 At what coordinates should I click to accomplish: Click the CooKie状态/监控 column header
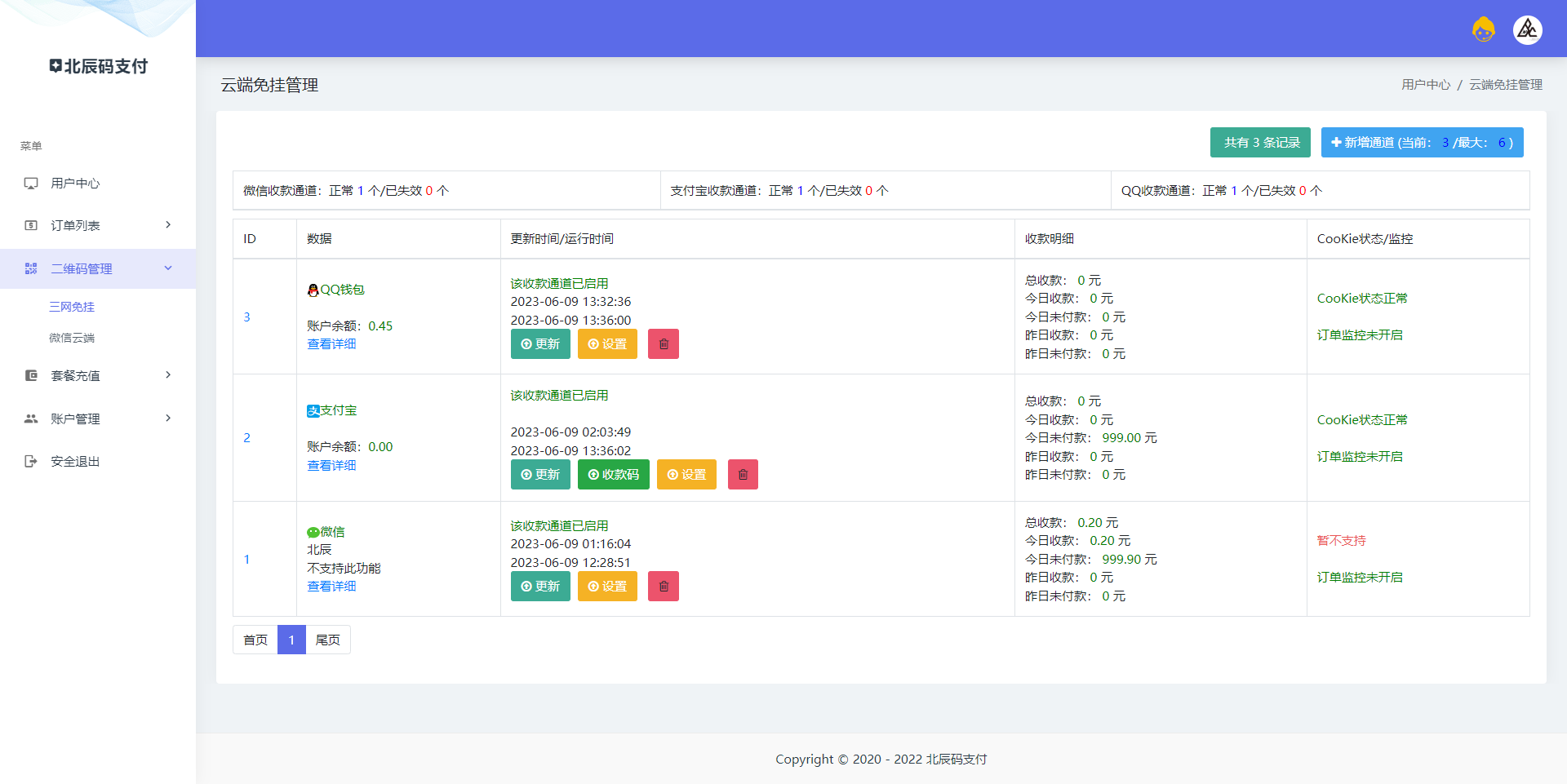[1365, 239]
